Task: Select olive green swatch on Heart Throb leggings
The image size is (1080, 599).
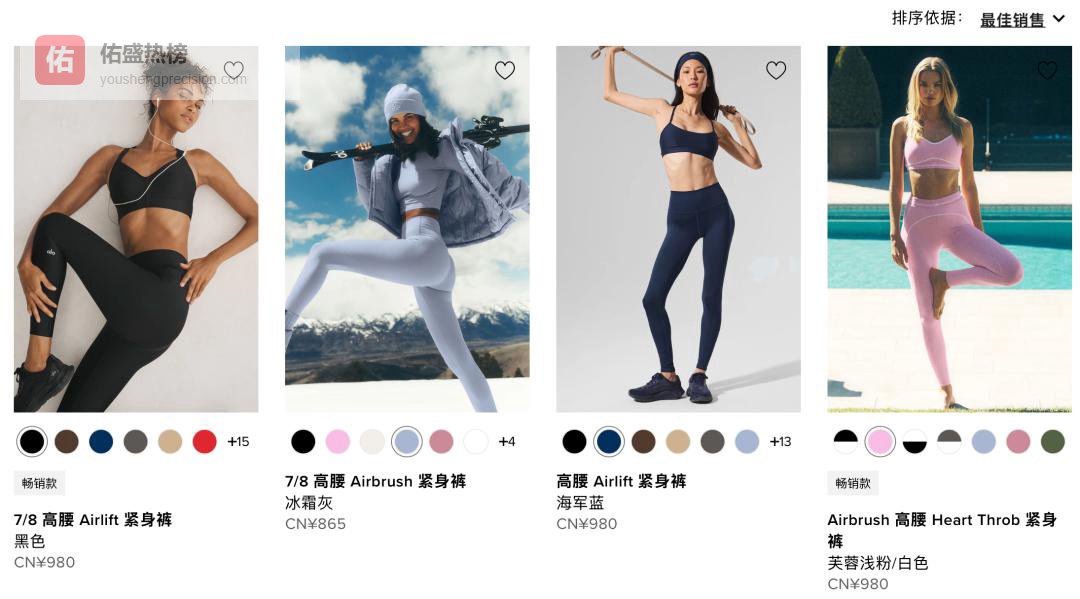Action: pyautogui.click(x=1052, y=441)
